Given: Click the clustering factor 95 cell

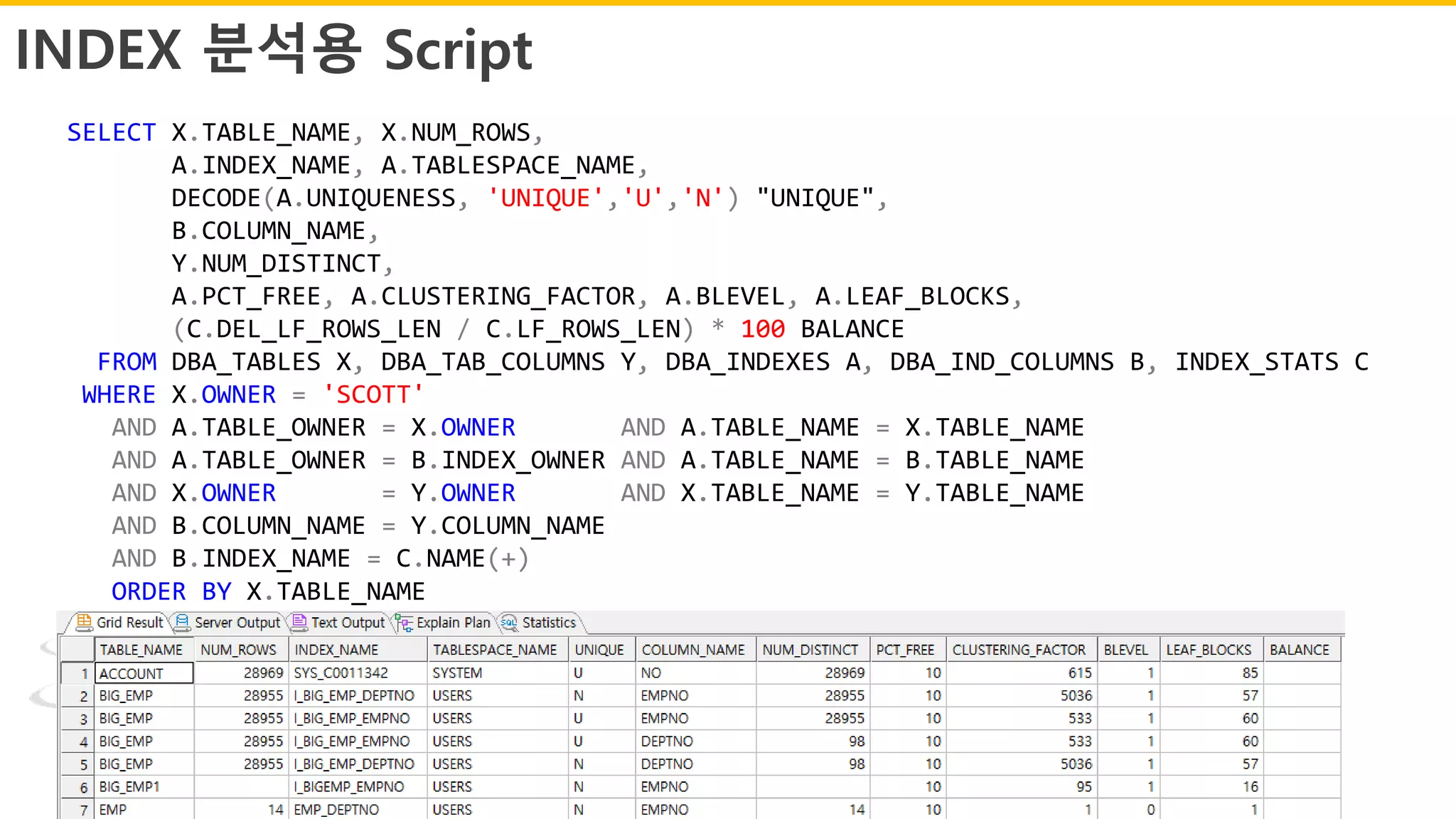Looking at the screenshot, I should [1021, 787].
